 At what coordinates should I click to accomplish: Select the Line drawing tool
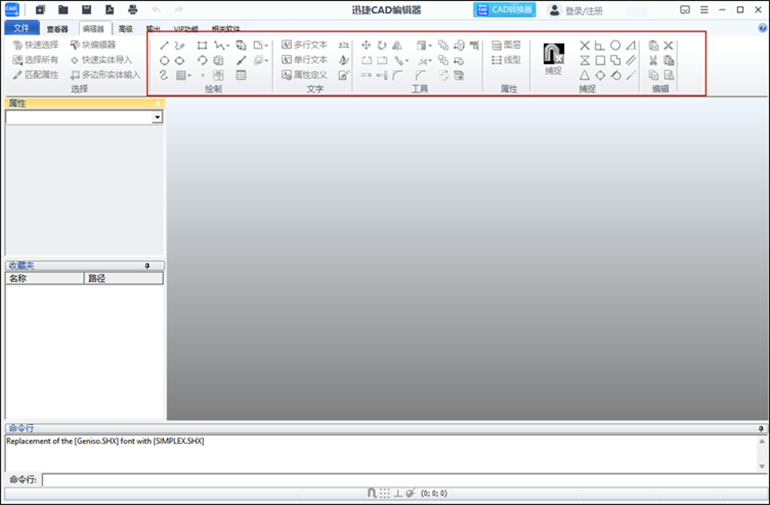point(164,46)
